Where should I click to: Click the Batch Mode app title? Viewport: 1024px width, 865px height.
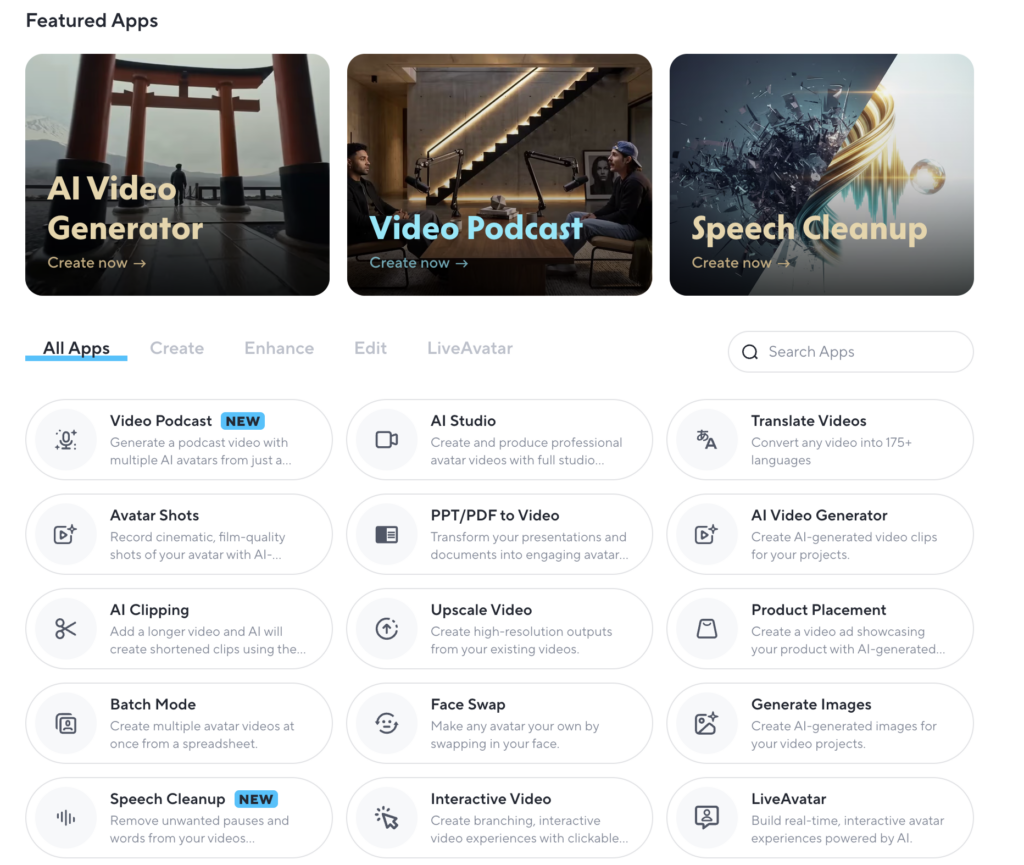coord(153,704)
